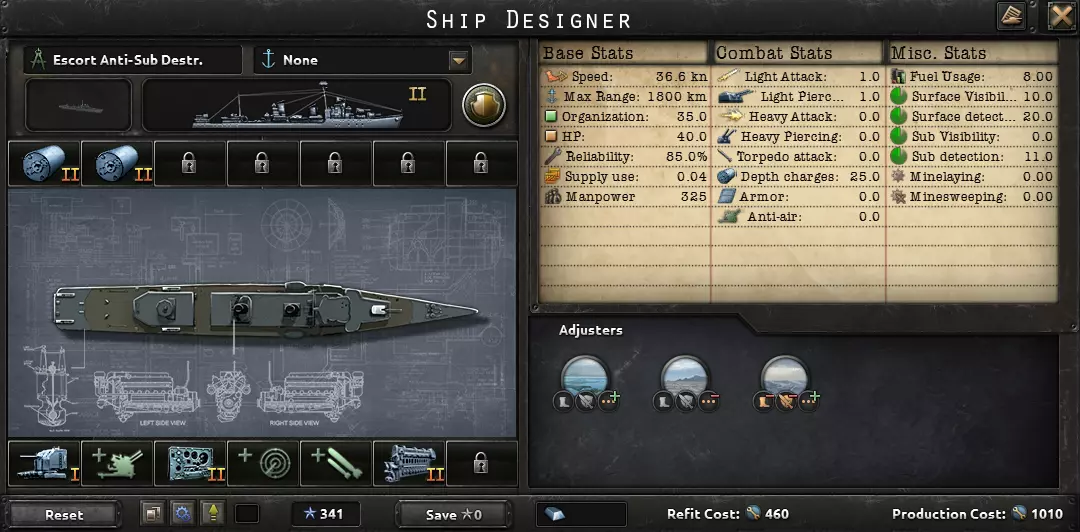The width and height of the screenshot is (1080, 532).
Task: Click the Save design button
Action: [454, 515]
